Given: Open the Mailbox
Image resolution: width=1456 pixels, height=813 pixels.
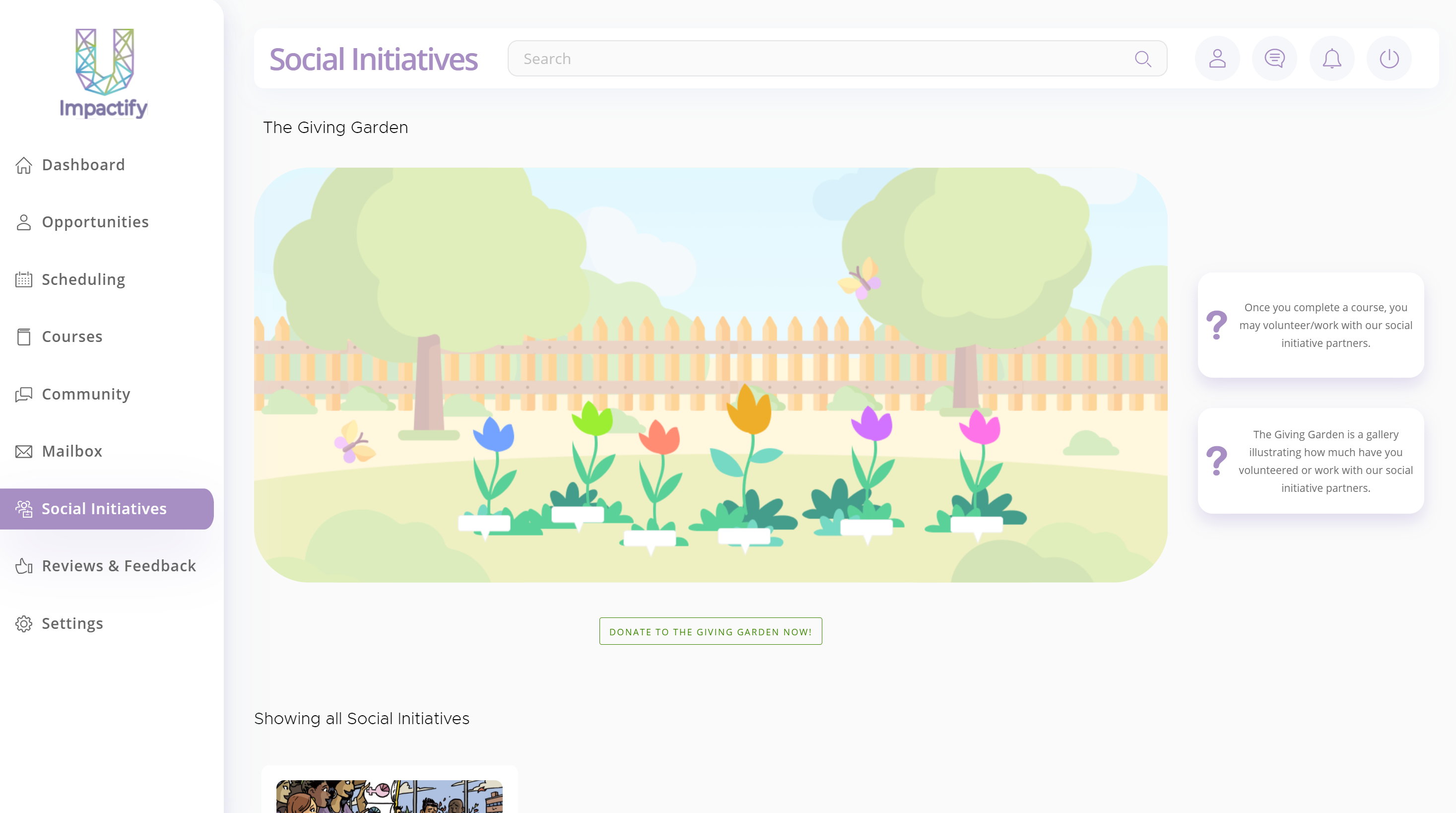Looking at the screenshot, I should tap(72, 451).
